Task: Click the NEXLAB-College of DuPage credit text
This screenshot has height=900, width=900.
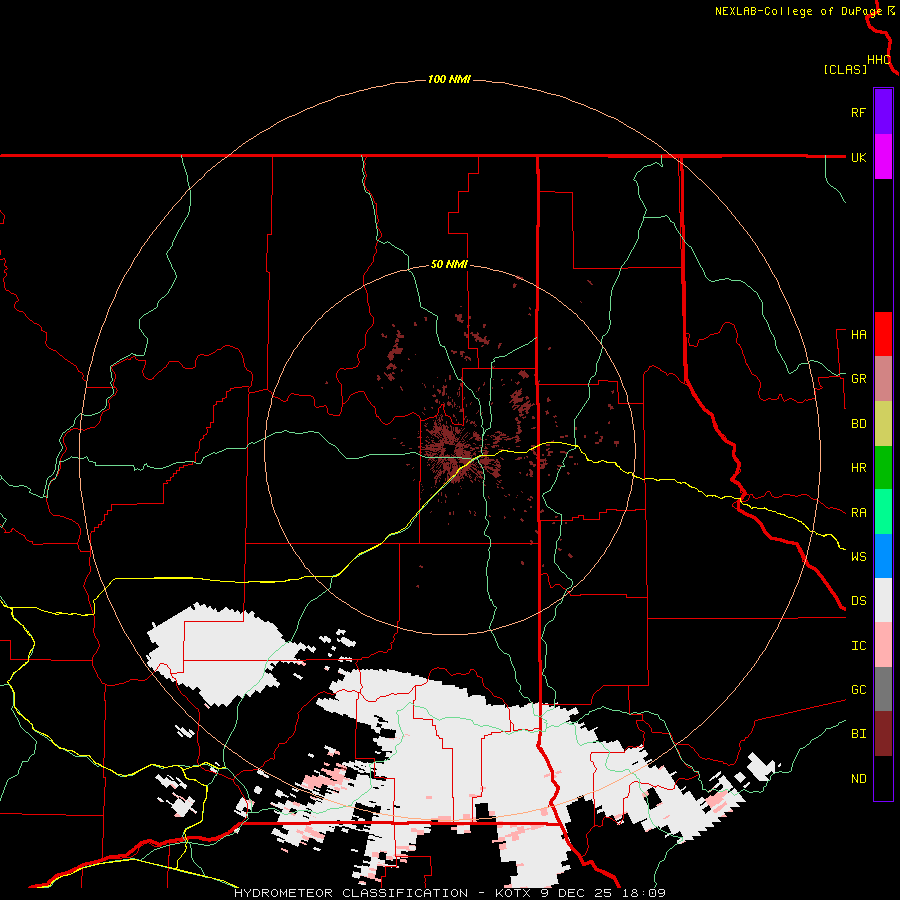Action: [799, 11]
